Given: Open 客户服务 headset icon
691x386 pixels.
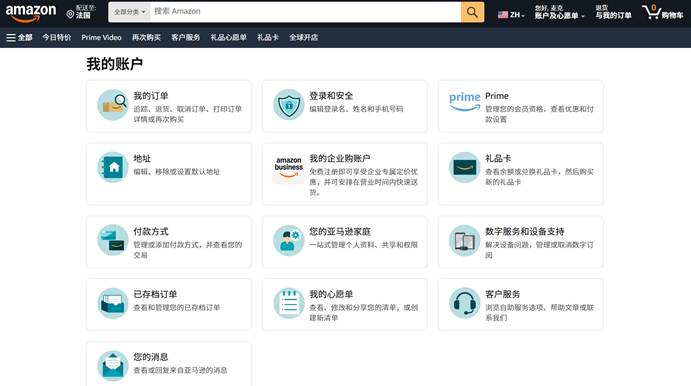Looking at the screenshot, I should (x=464, y=303).
